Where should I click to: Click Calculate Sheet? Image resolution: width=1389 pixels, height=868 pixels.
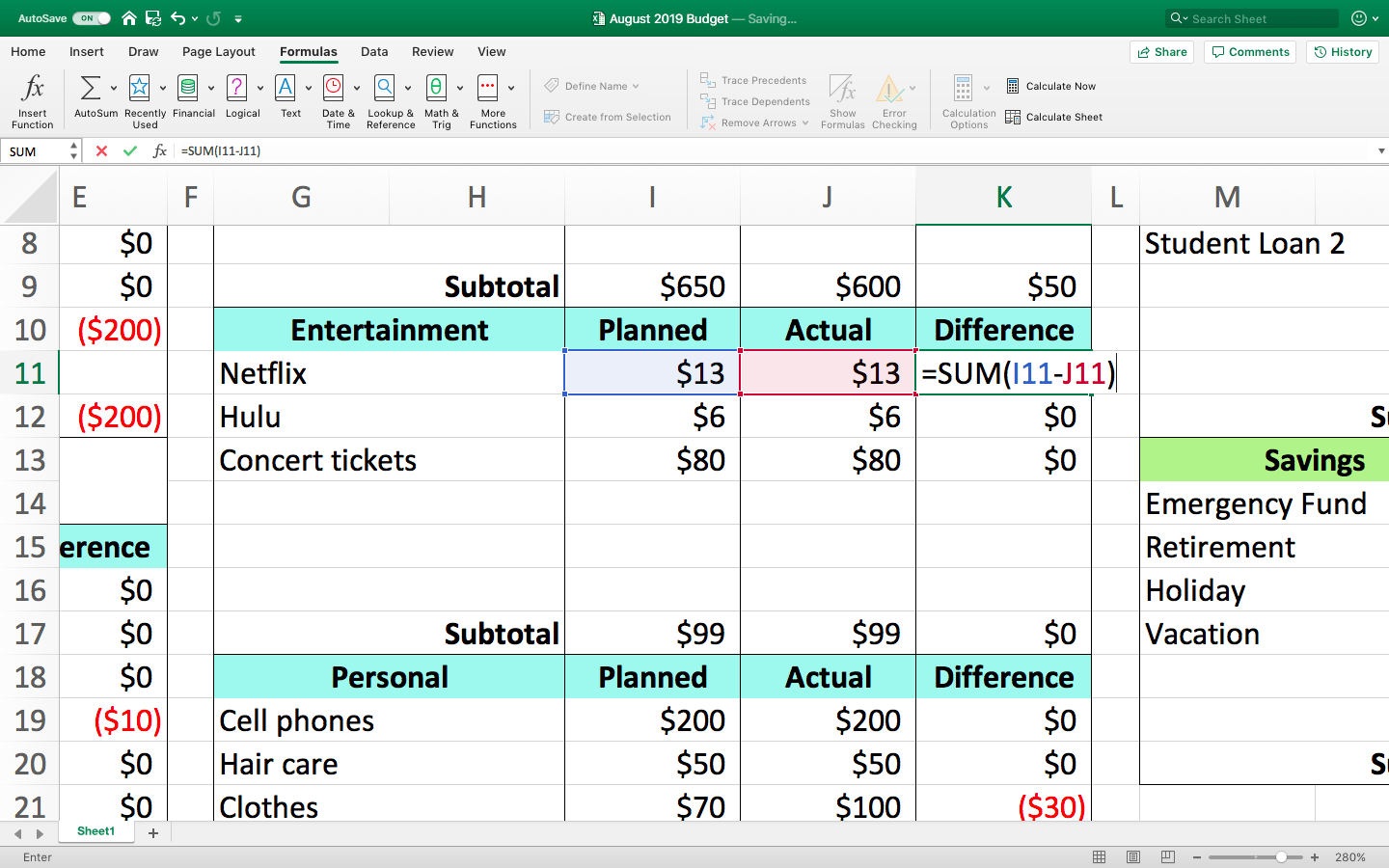tap(1053, 117)
